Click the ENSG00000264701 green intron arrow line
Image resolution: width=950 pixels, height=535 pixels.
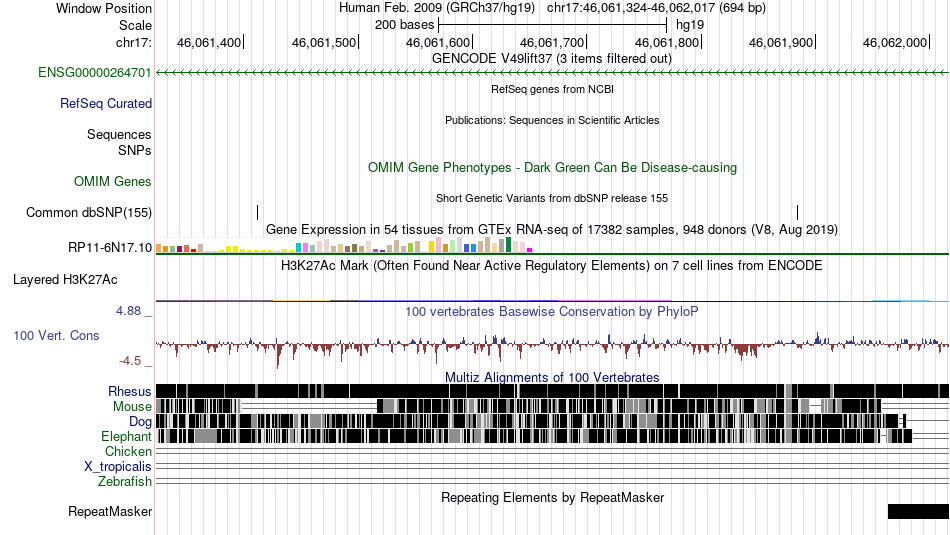pos(552,73)
